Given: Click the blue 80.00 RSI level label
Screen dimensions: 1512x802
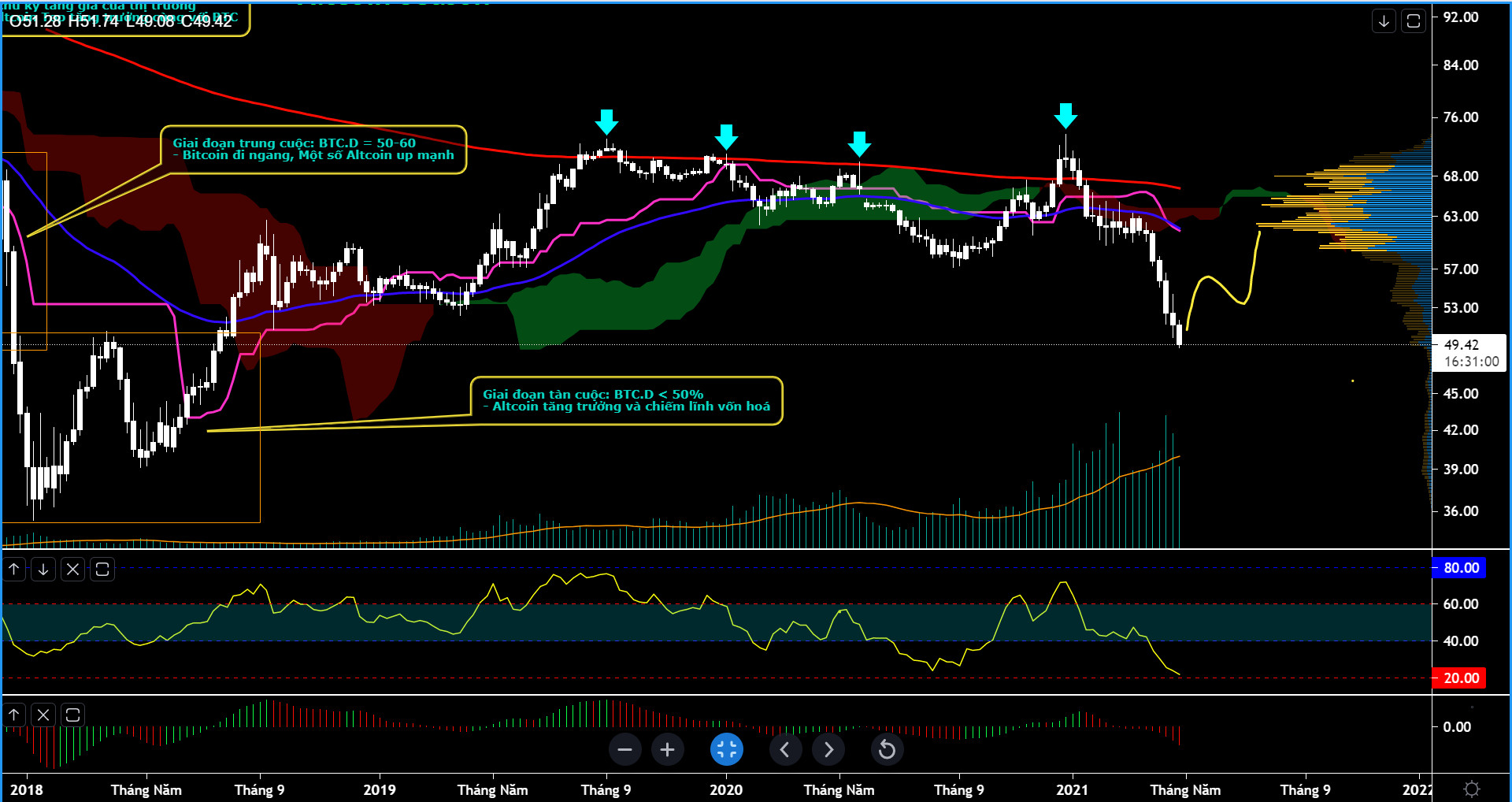Looking at the screenshot, I should (x=1459, y=568).
